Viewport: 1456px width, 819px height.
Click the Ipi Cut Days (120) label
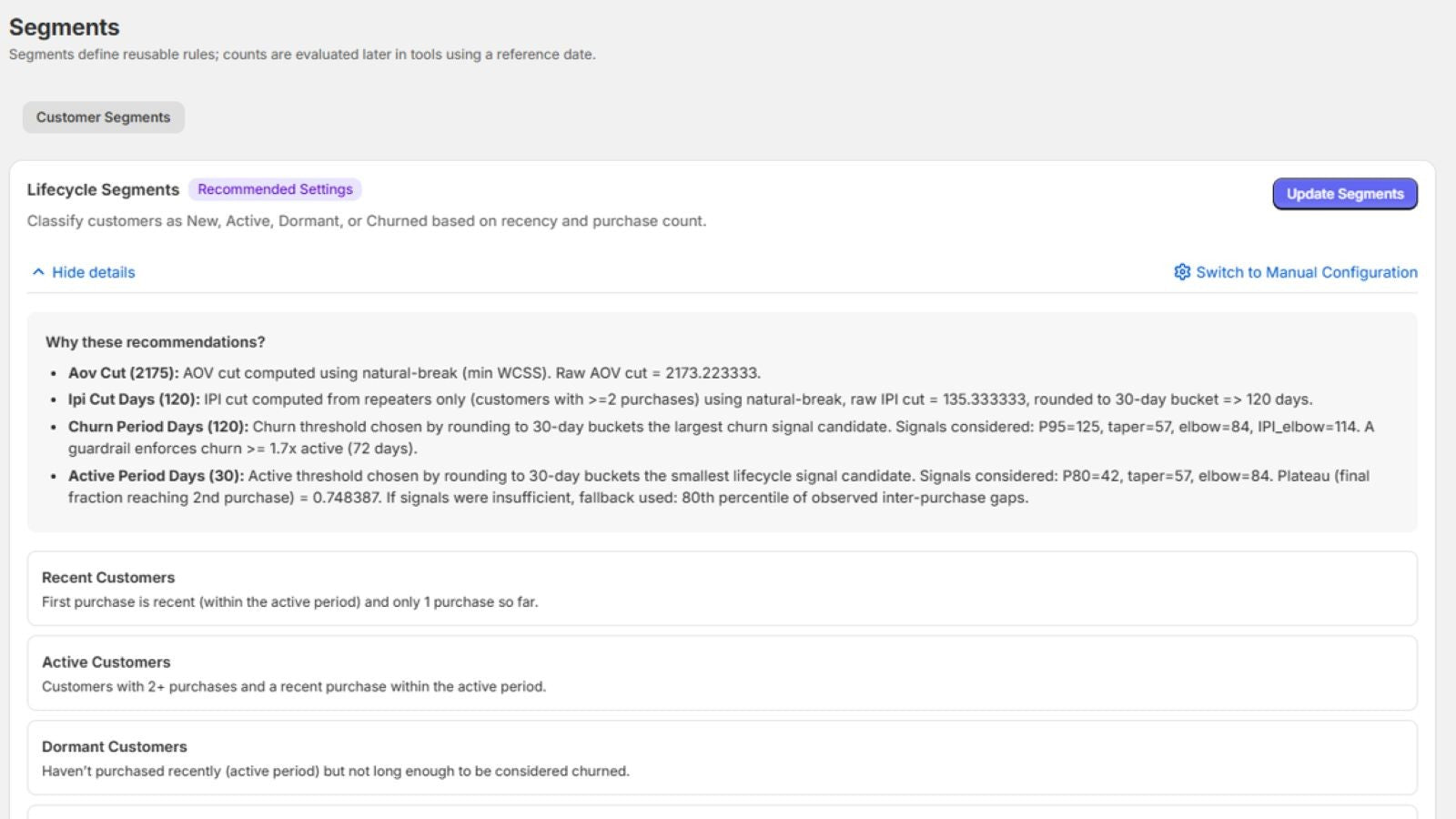tap(133, 399)
